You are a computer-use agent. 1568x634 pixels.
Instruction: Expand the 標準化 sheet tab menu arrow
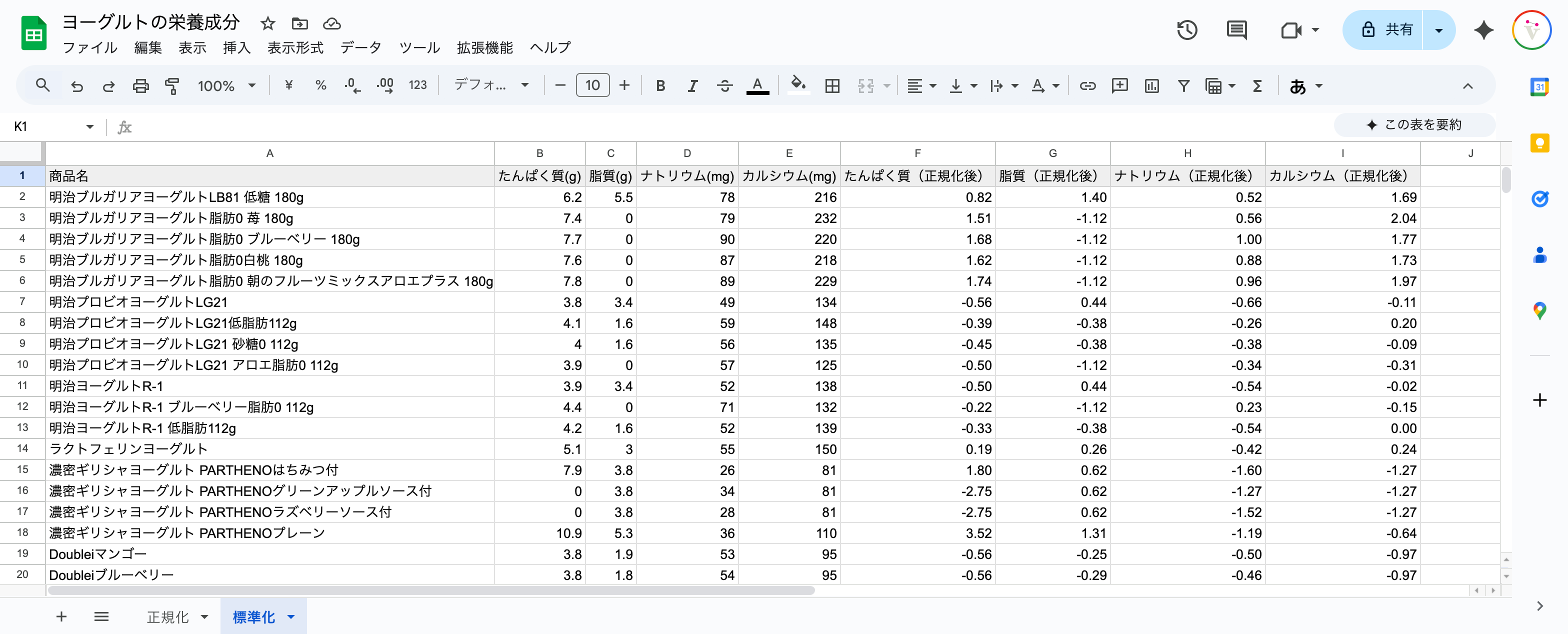point(291,617)
